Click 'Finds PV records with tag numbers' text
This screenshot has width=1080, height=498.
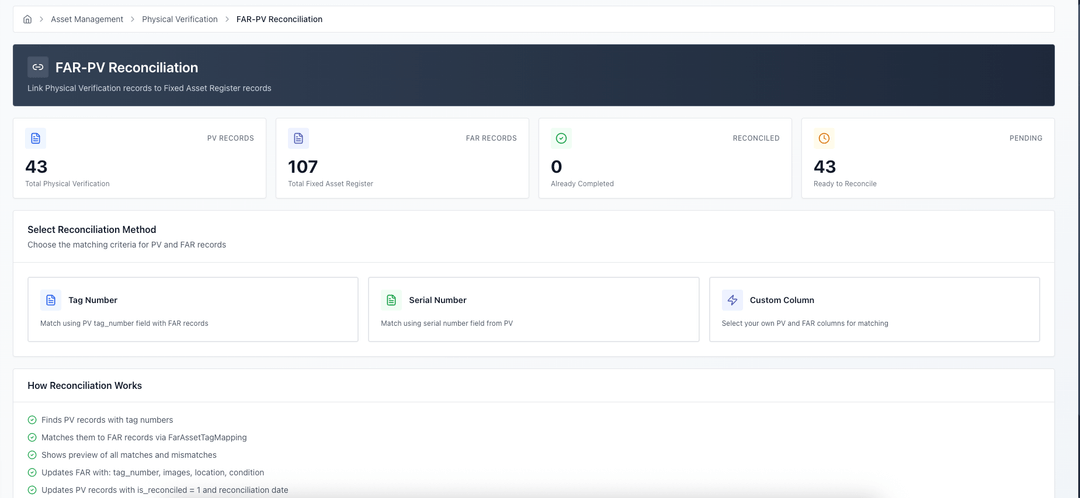coord(107,419)
